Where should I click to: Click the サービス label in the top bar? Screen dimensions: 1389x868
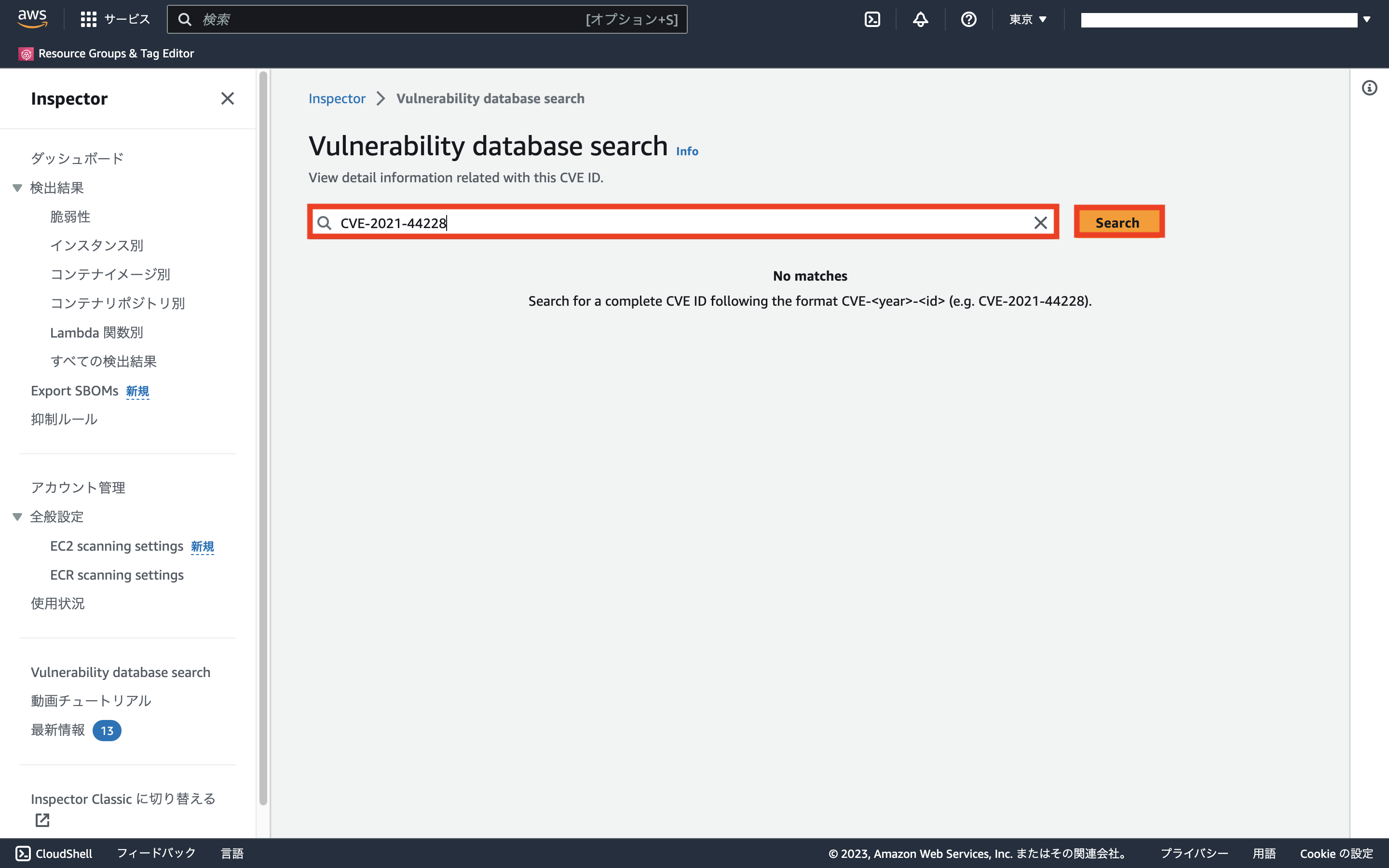click(127, 19)
